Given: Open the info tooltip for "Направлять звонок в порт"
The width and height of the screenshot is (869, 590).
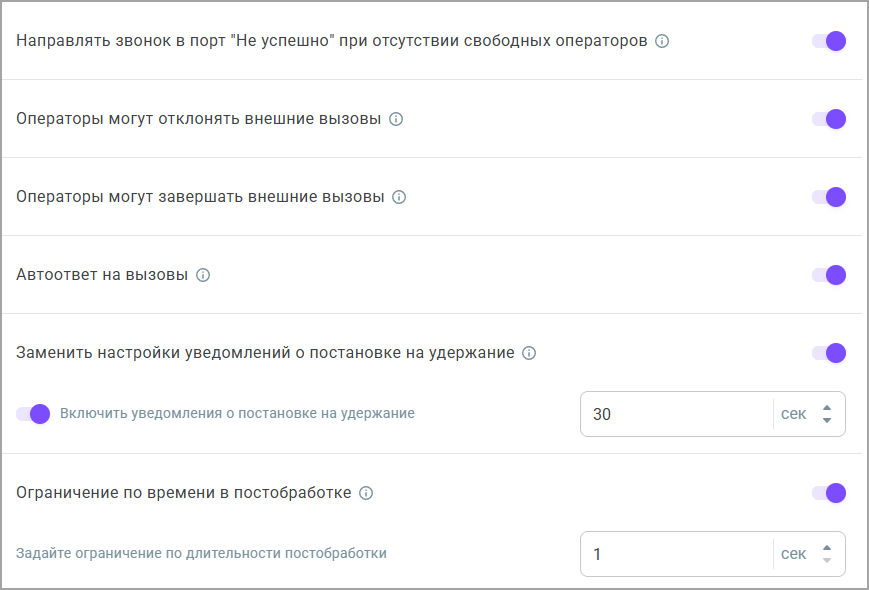Looking at the screenshot, I should [x=664, y=41].
